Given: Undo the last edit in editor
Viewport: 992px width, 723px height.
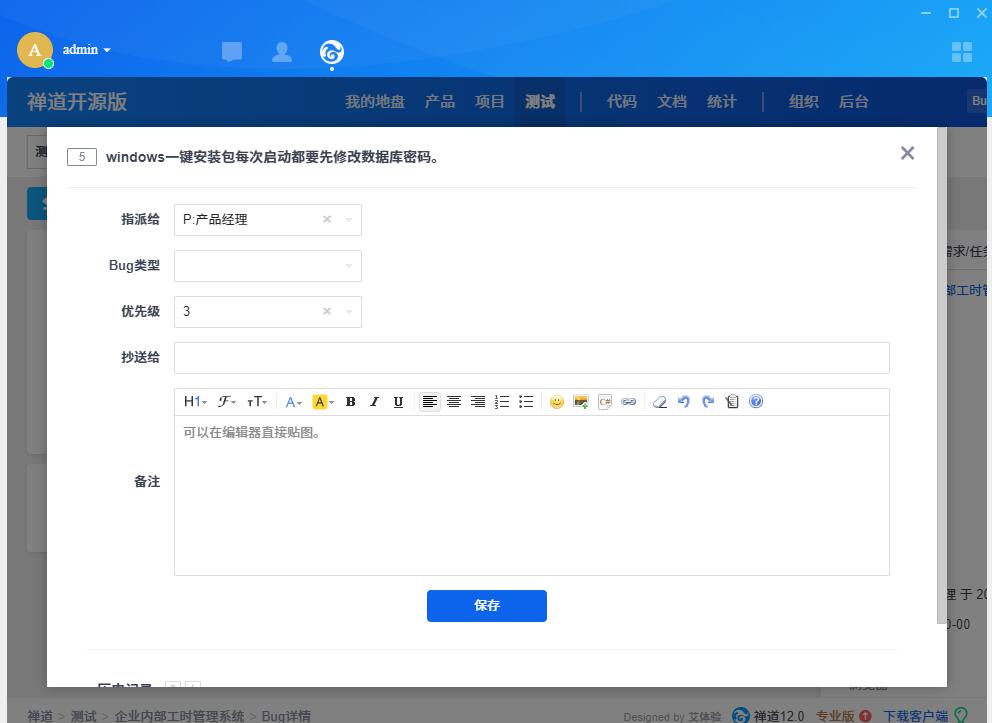Looking at the screenshot, I should (684, 402).
